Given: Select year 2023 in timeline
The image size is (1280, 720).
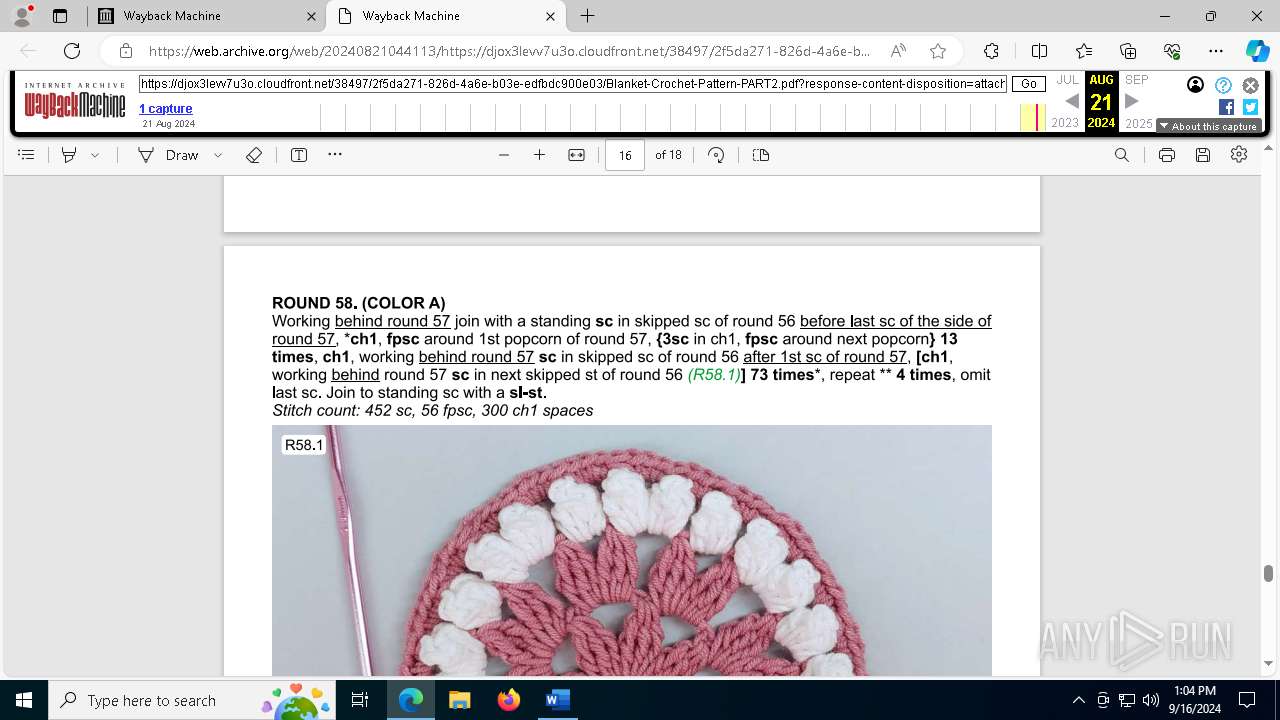Looking at the screenshot, I should pyautogui.click(x=1065, y=123).
